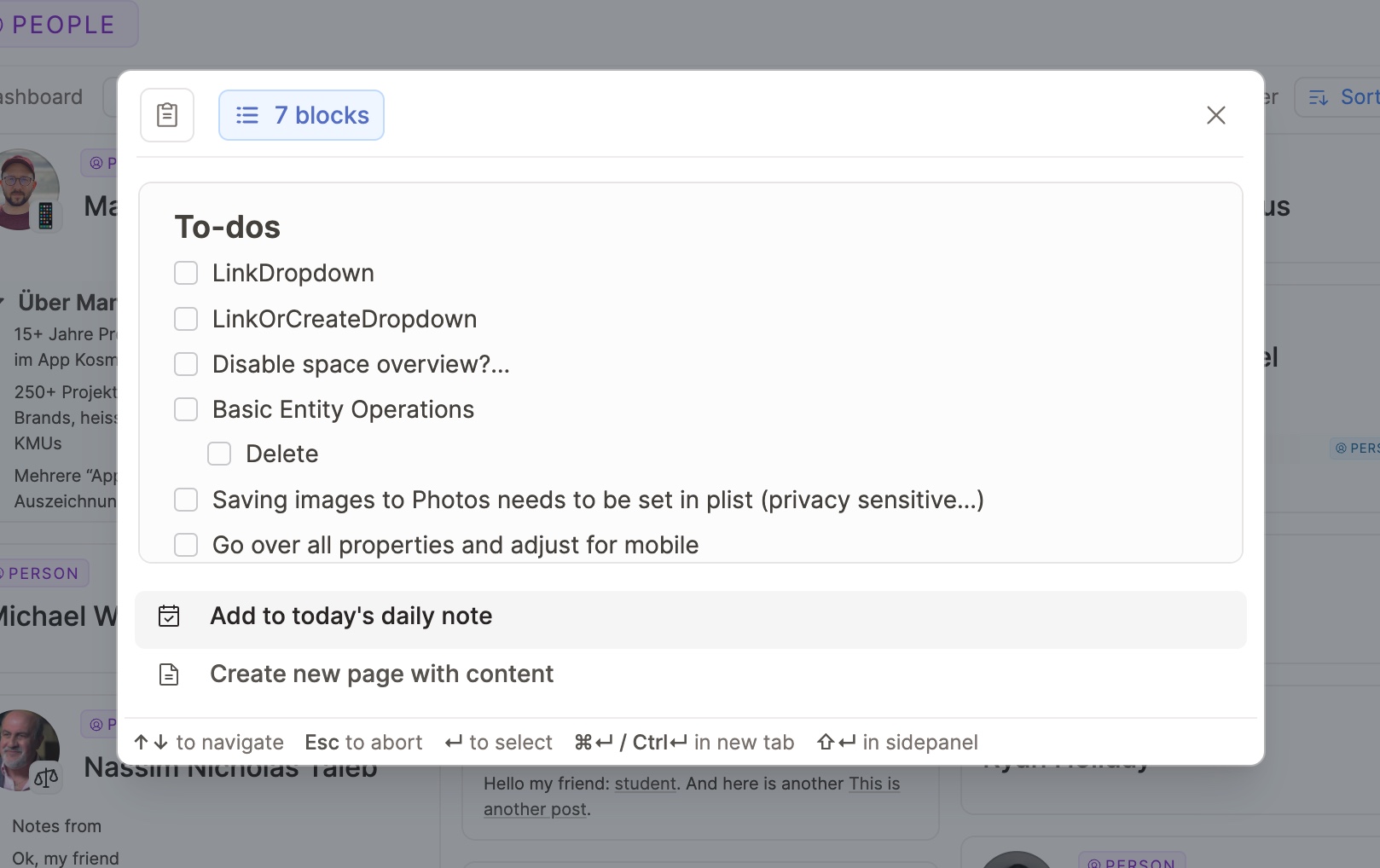Toggle the Disable space overview checkbox
1380x868 pixels.
pos(186,364)
